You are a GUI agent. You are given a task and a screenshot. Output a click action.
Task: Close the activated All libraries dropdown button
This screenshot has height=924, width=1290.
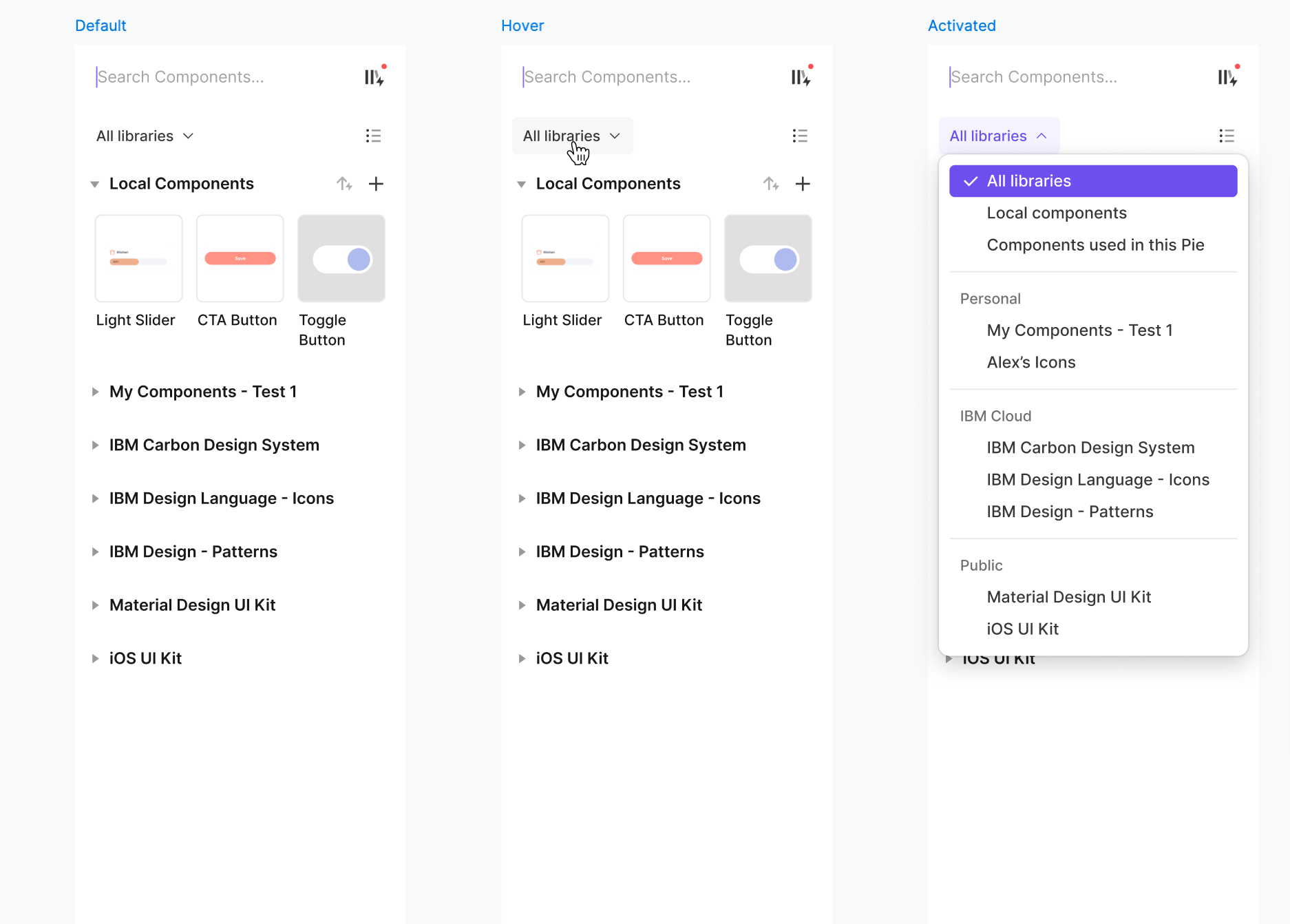point(999,136)
